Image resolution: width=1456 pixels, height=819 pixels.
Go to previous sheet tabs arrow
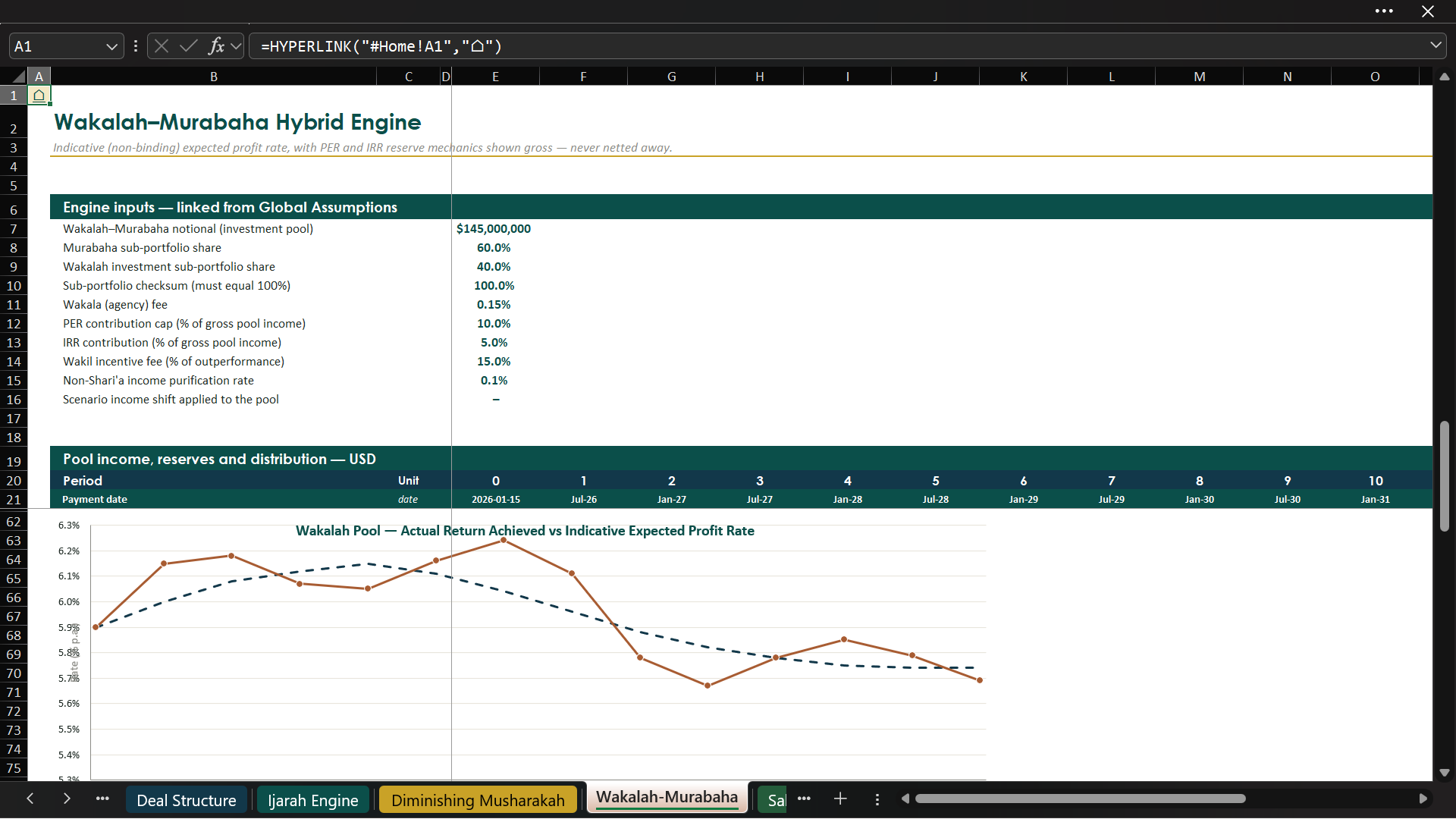pyautogui.click(x=30, y=799)
